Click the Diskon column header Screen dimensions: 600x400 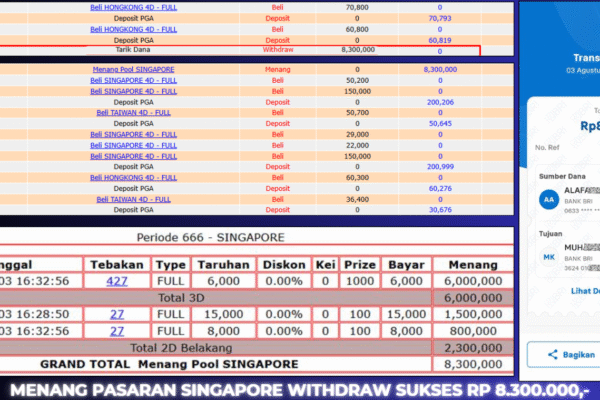click(284, 265)
